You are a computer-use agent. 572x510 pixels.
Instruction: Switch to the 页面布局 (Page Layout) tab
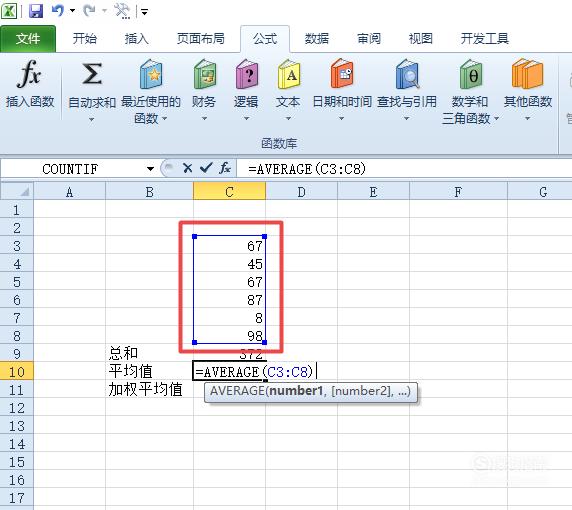click(201, 38)
